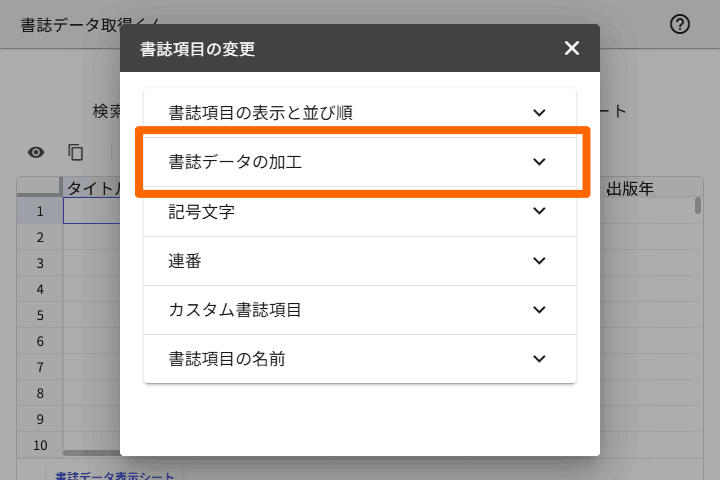The width and height of the screenshot is (720, 480).
Task: Expand the 記号文字 section chevron
Action: pos(540,211)
